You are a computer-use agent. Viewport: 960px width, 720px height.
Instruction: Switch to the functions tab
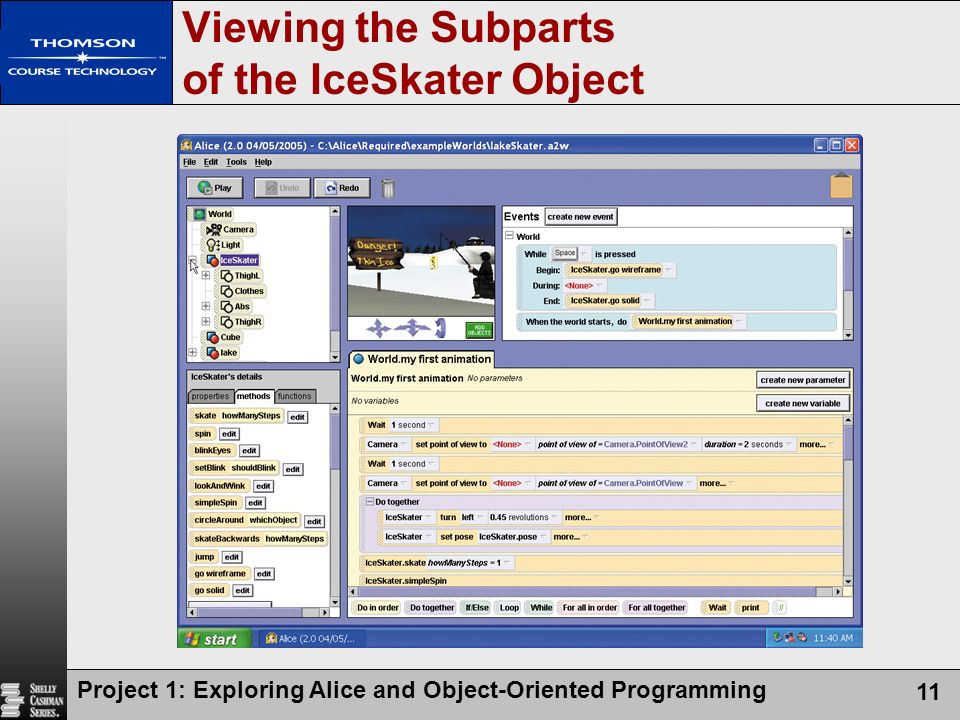295,396
